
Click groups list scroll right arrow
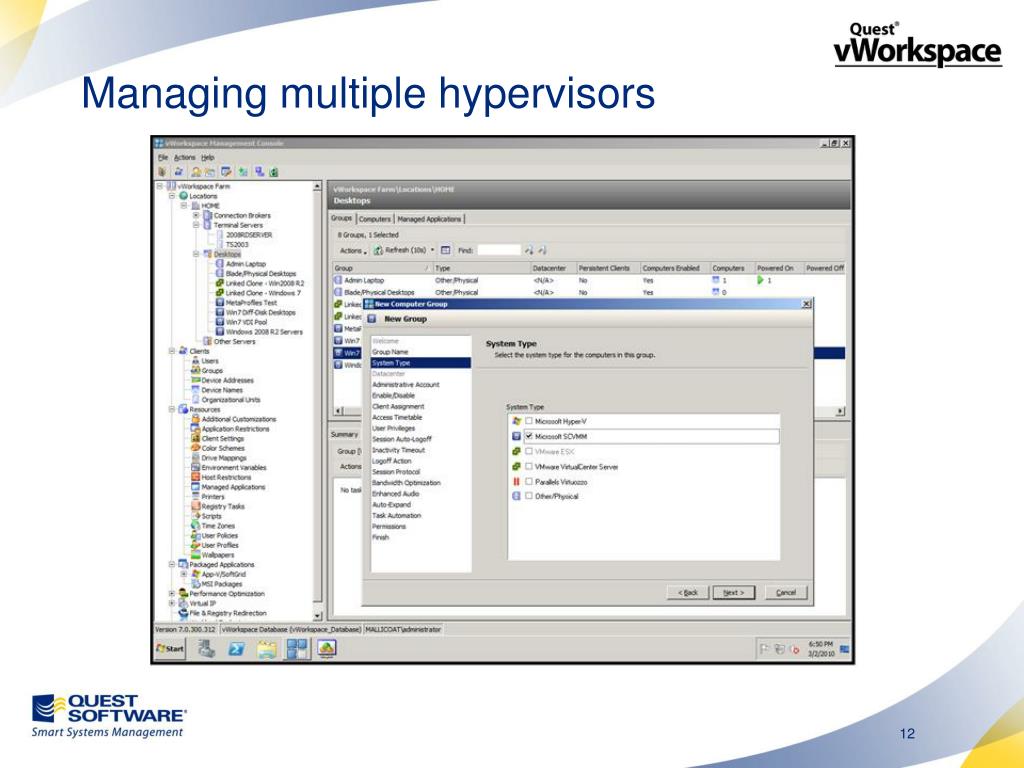click(840, 411)
